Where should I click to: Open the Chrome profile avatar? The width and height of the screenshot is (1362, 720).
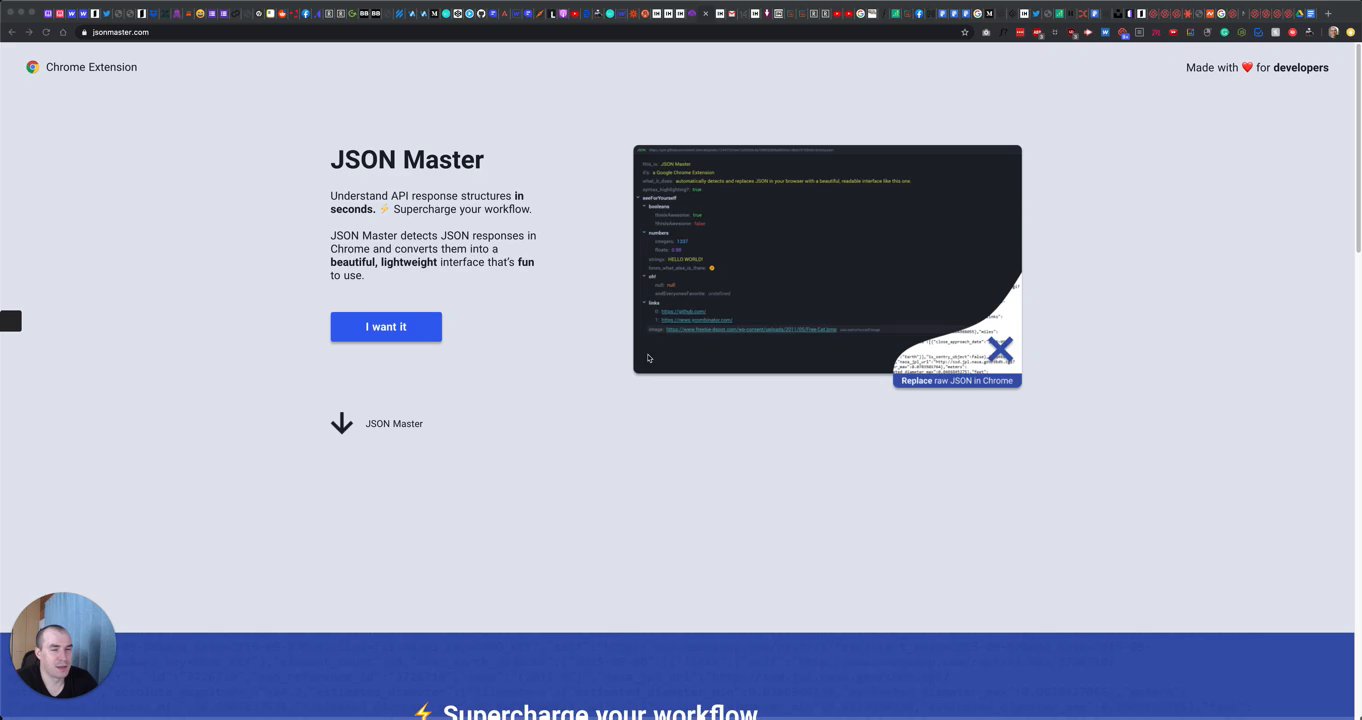click(1334, 32)
